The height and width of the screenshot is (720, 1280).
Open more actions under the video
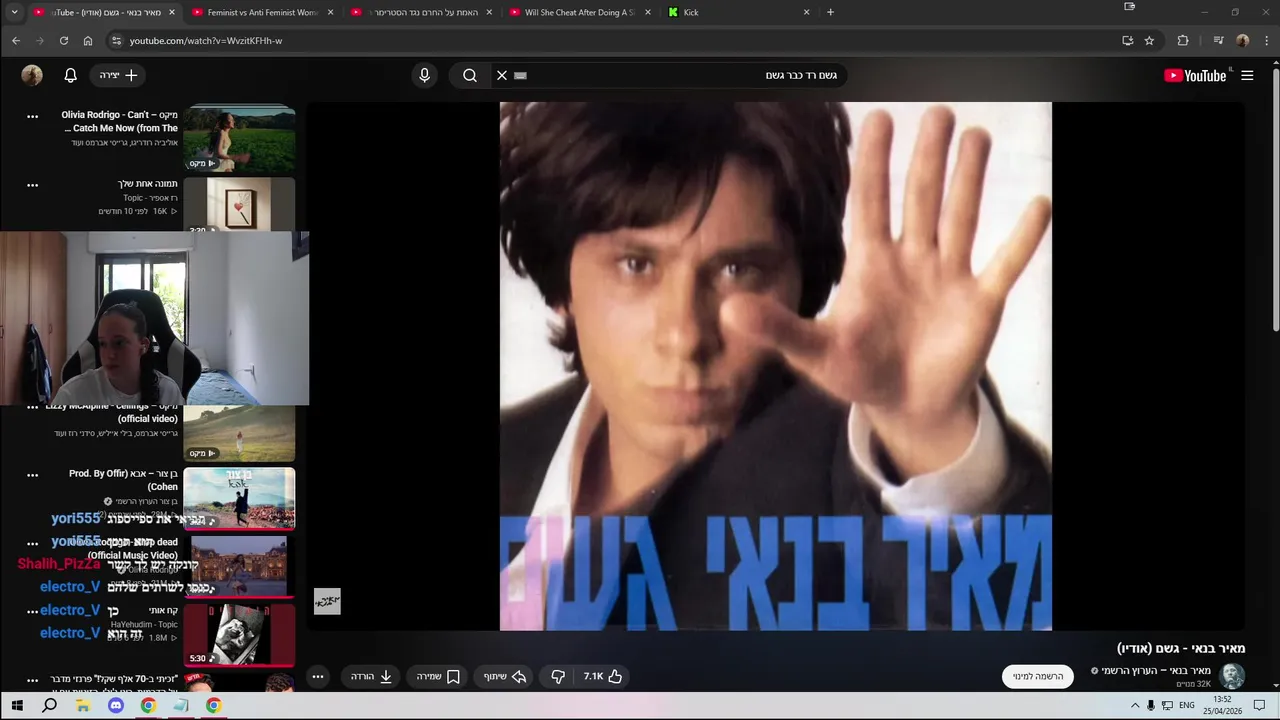point(318,677)
